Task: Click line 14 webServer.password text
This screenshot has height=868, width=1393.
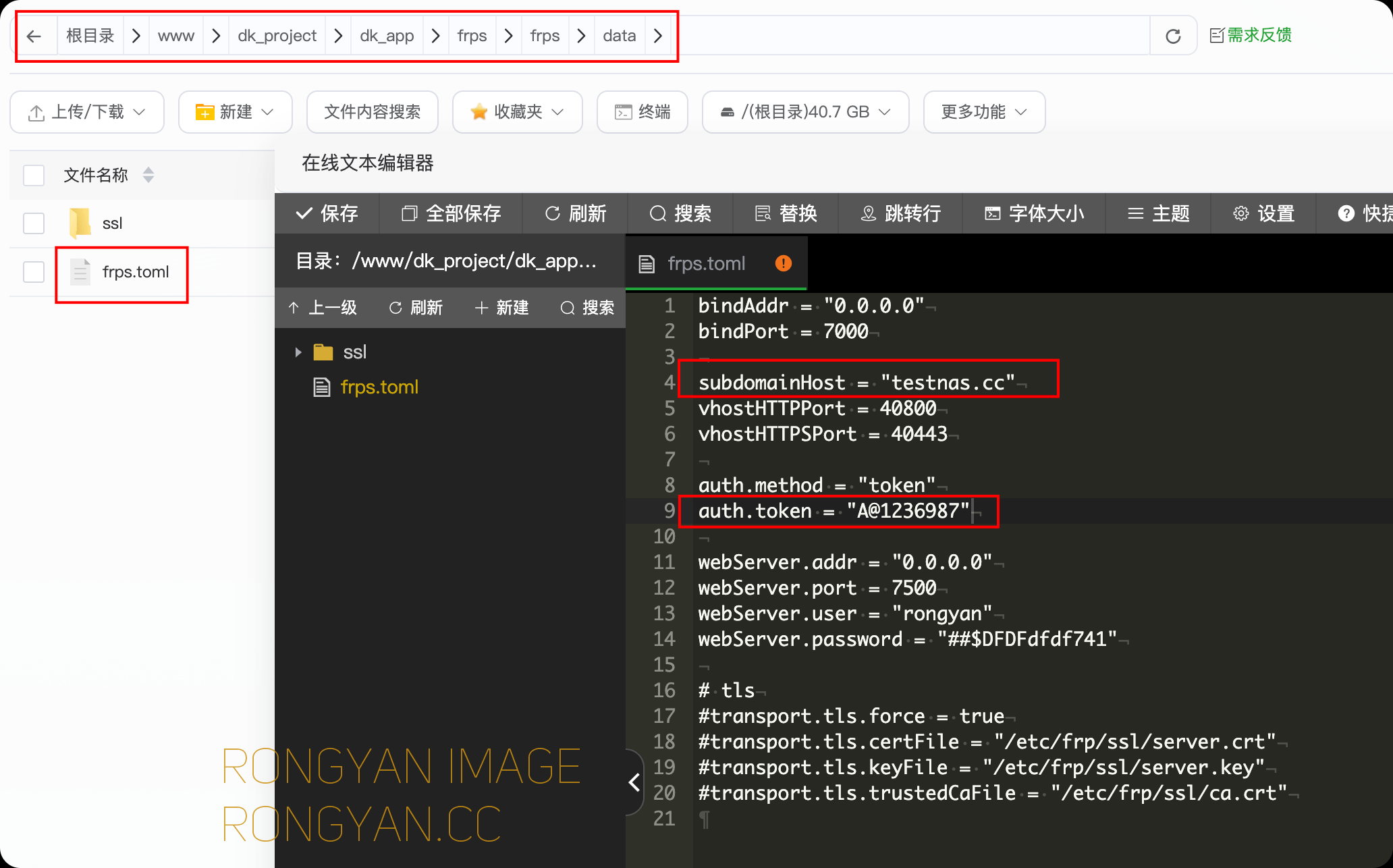Action: tap(907, 639)
